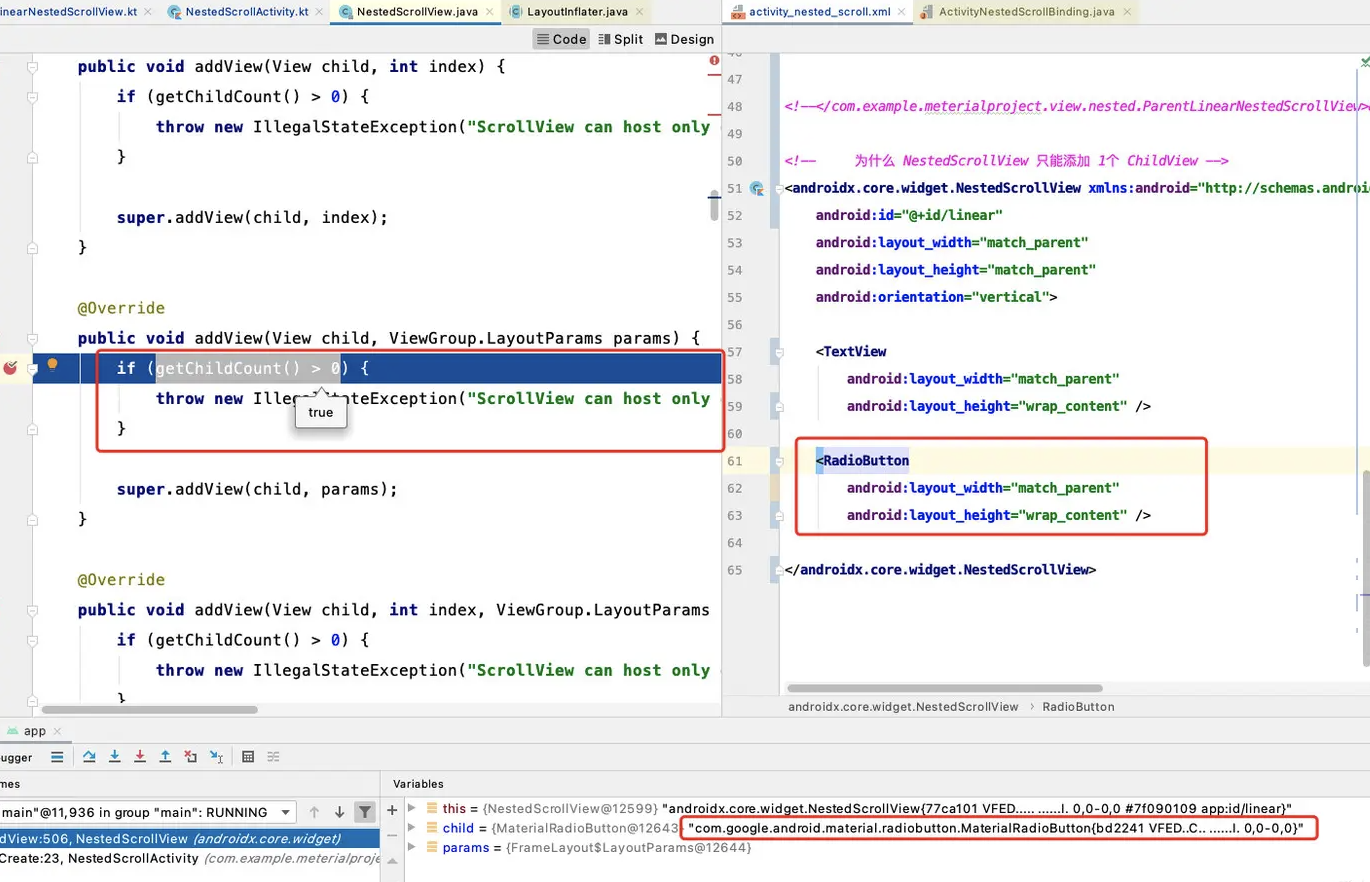Click the XML editor horizontal scrollbar
This screenshot has height=882, width=1370.
coord(945,689)
